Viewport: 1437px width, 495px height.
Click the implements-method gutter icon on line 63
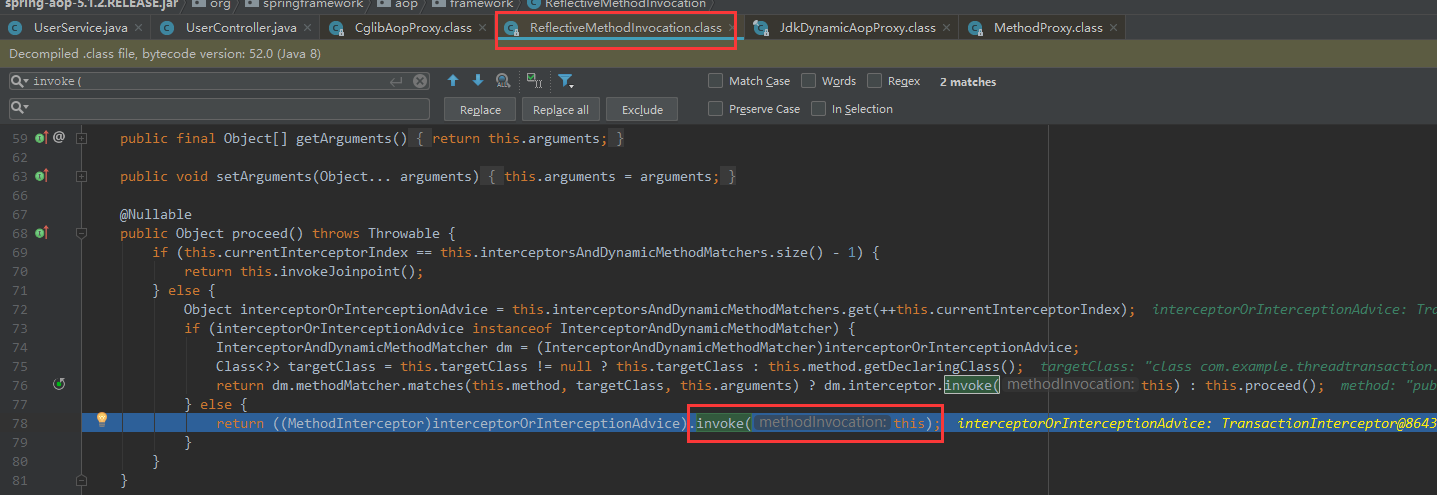pos(41,176)
